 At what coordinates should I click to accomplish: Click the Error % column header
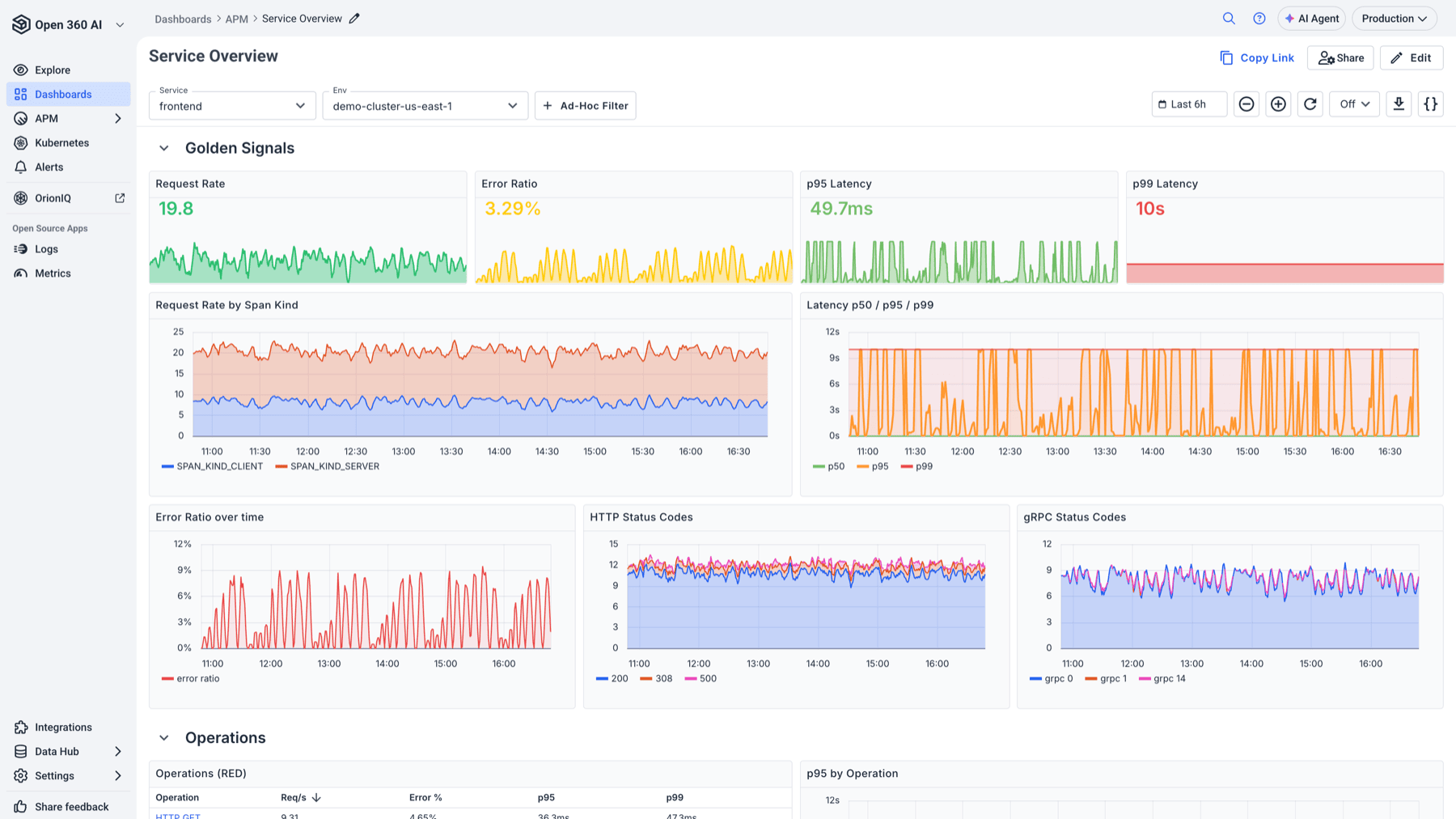(x=425, y=798)
